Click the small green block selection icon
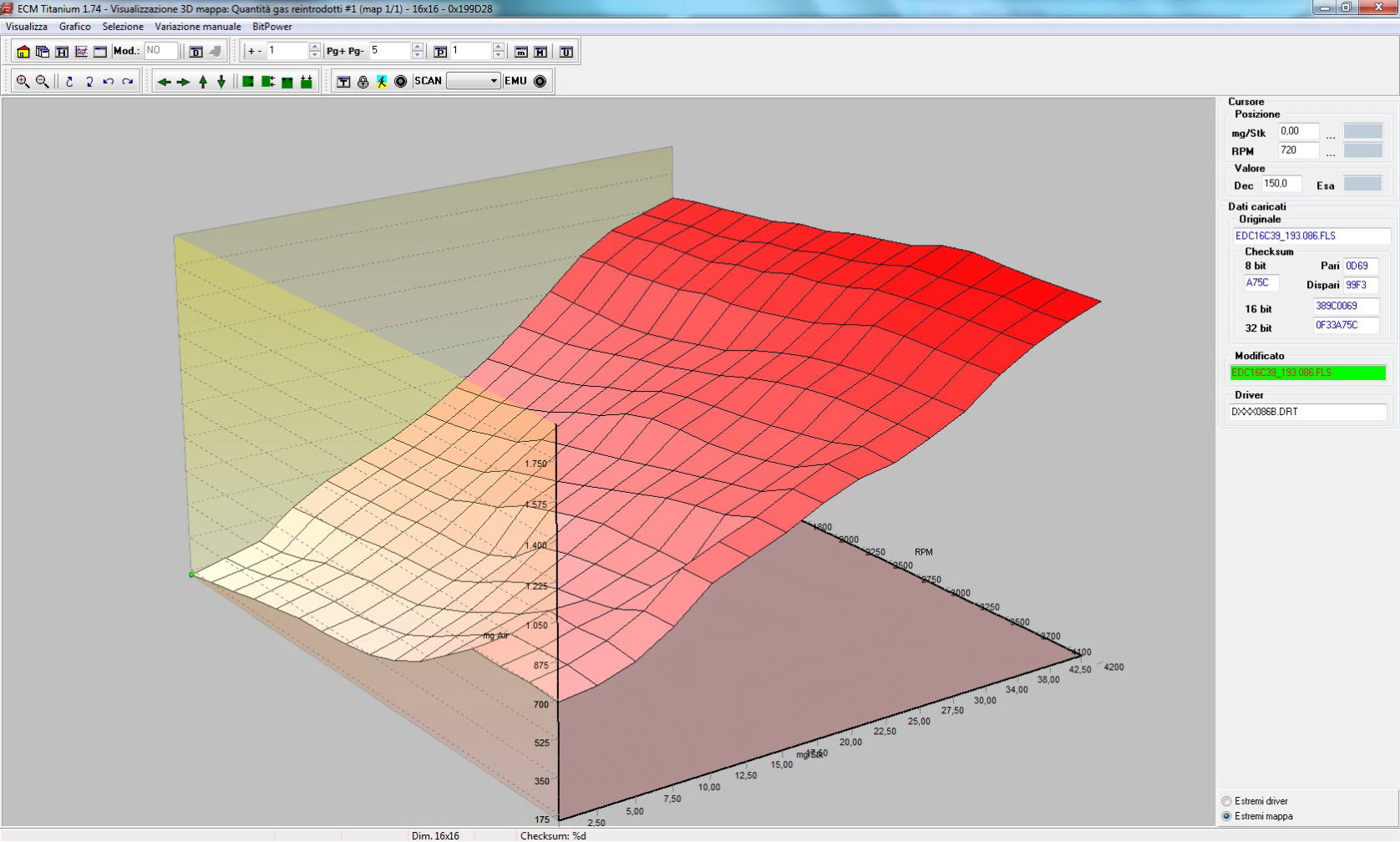 pyautogui.click(x=287, y=82)
